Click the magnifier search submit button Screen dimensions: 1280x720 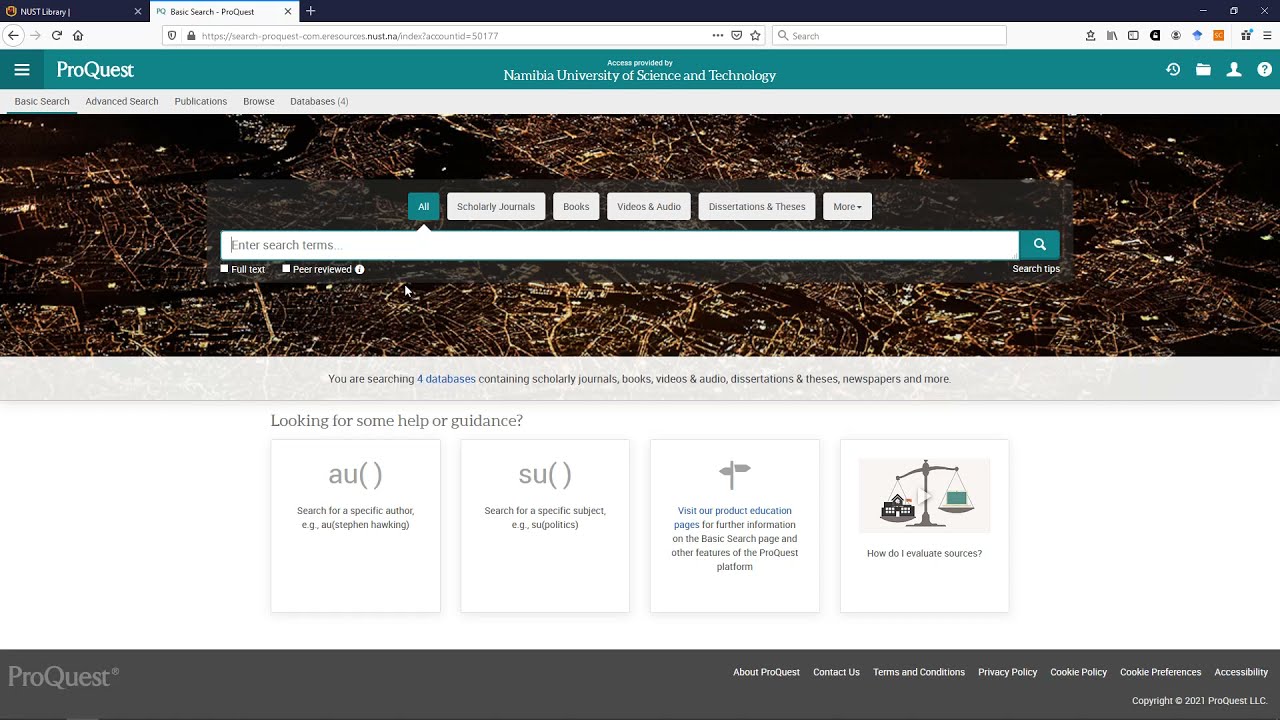(1040, 245)
